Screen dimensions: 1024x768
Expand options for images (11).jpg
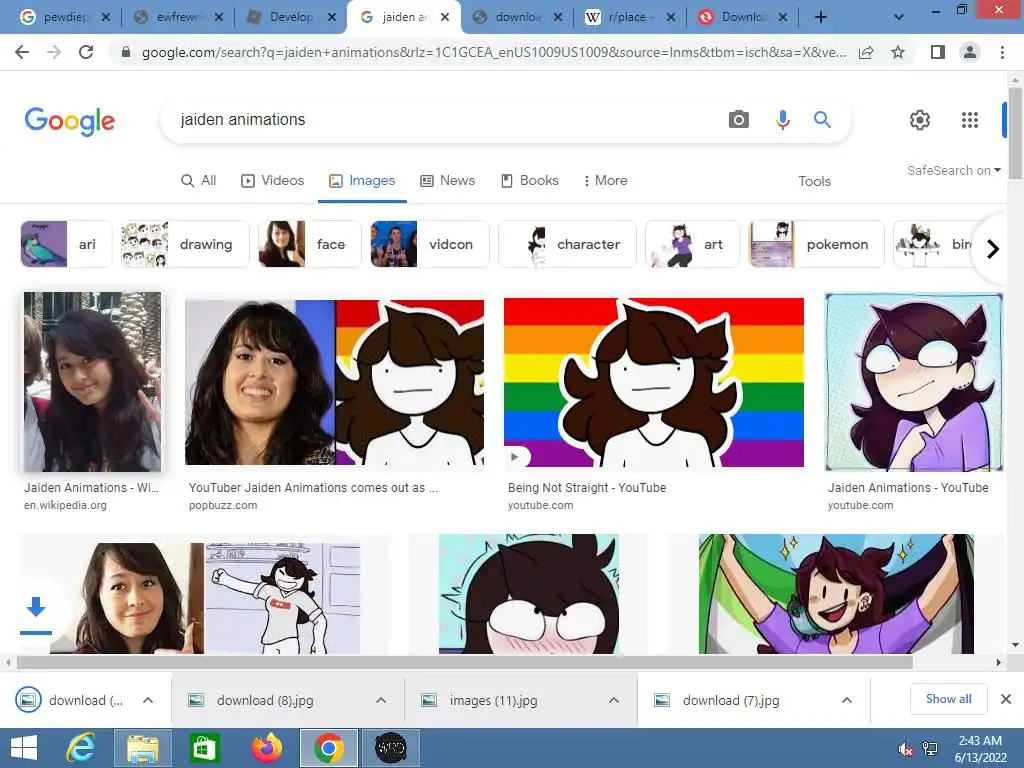(x=614, y=700)
